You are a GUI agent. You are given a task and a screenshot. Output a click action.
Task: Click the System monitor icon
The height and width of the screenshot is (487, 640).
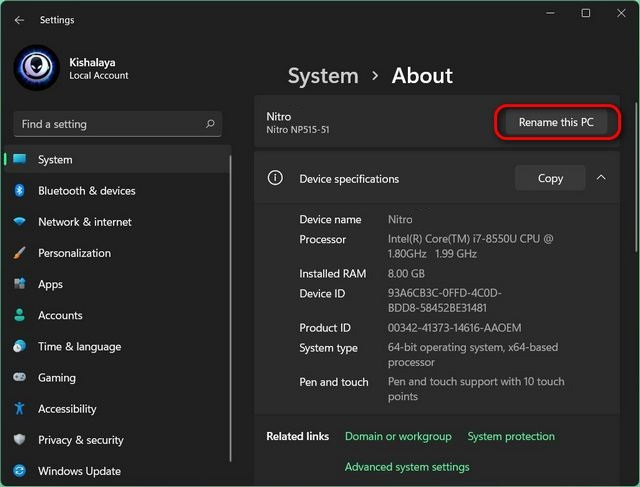[20, 160]
